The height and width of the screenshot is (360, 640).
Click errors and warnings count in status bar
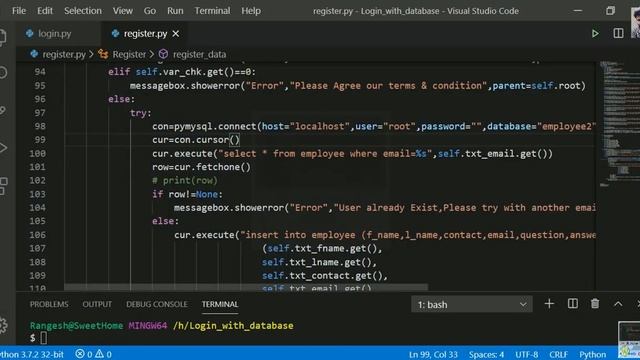pos(93,354)
